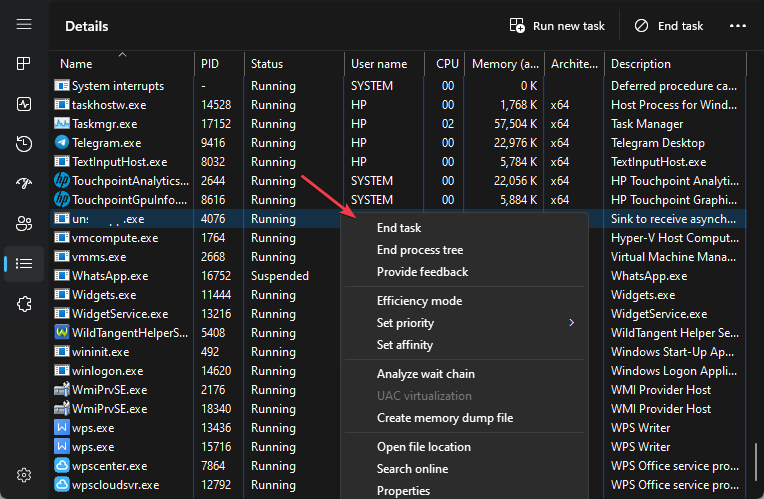The height and width of the screenshot is (499, 764).
Task: Select the Details list sidebar icon
Action: pyautogui.click(x=24, y=264)
